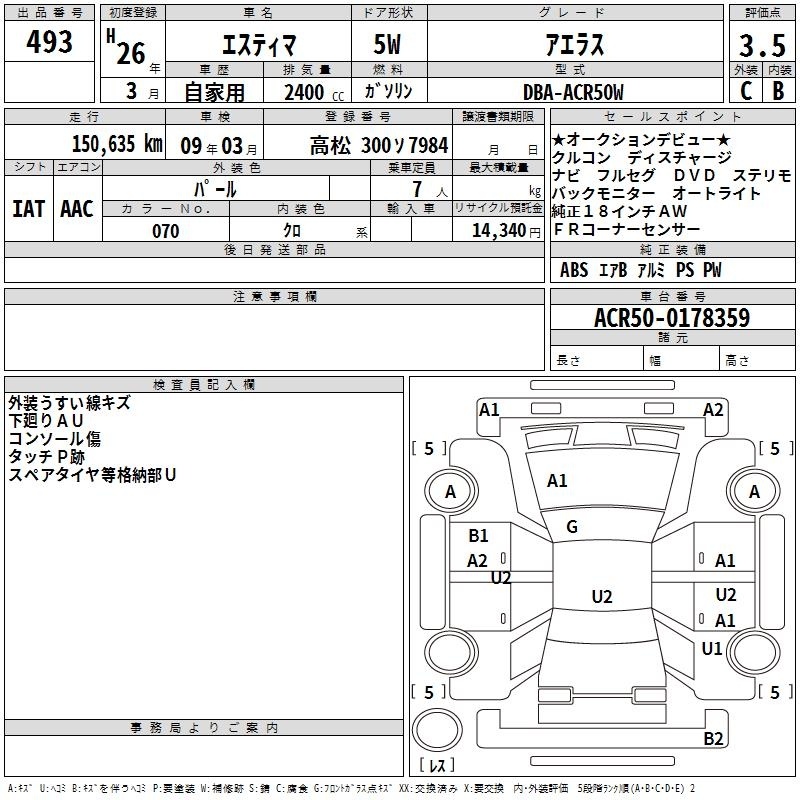Click lot number 493
The height and width of the screenshot is (800, 800).
pyautogui.click(x=50, y=42)
